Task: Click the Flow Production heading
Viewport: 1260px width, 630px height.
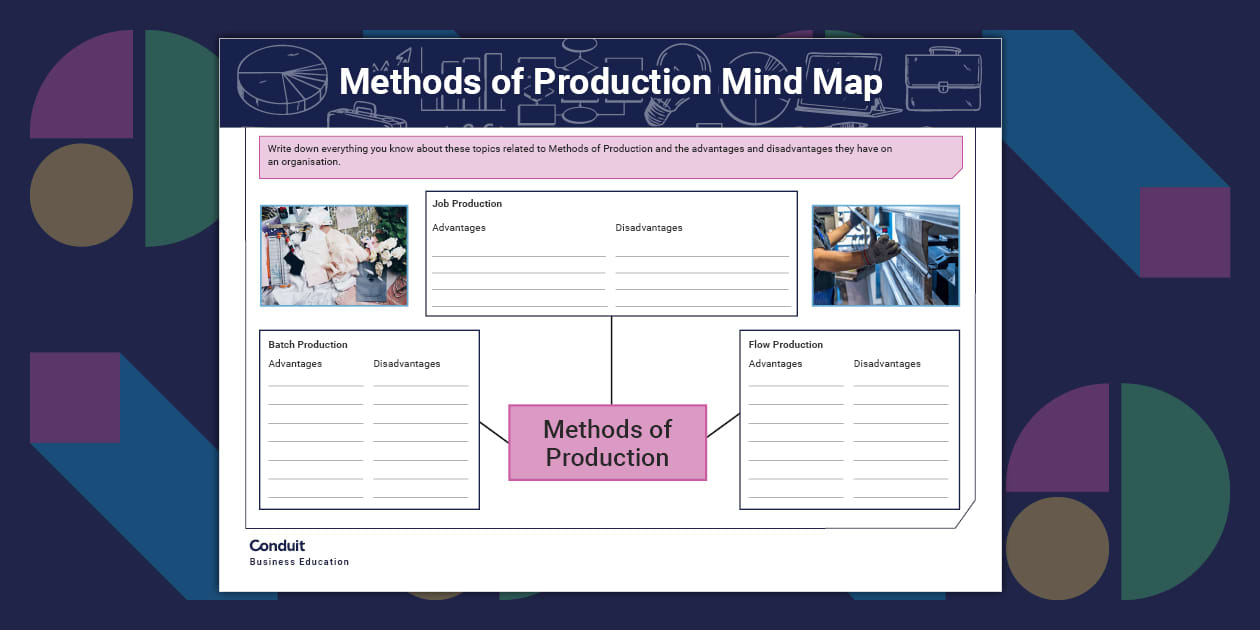Action: point(786,345)
